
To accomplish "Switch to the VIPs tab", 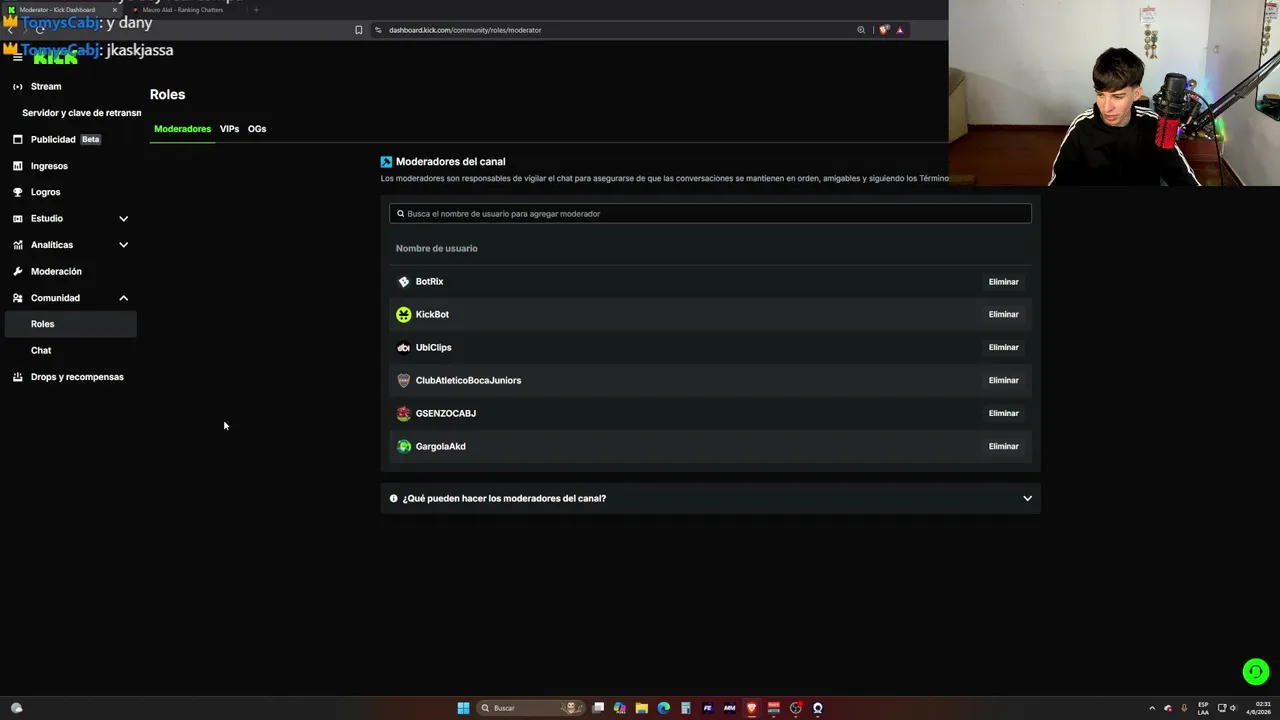I will pos(230,129).
